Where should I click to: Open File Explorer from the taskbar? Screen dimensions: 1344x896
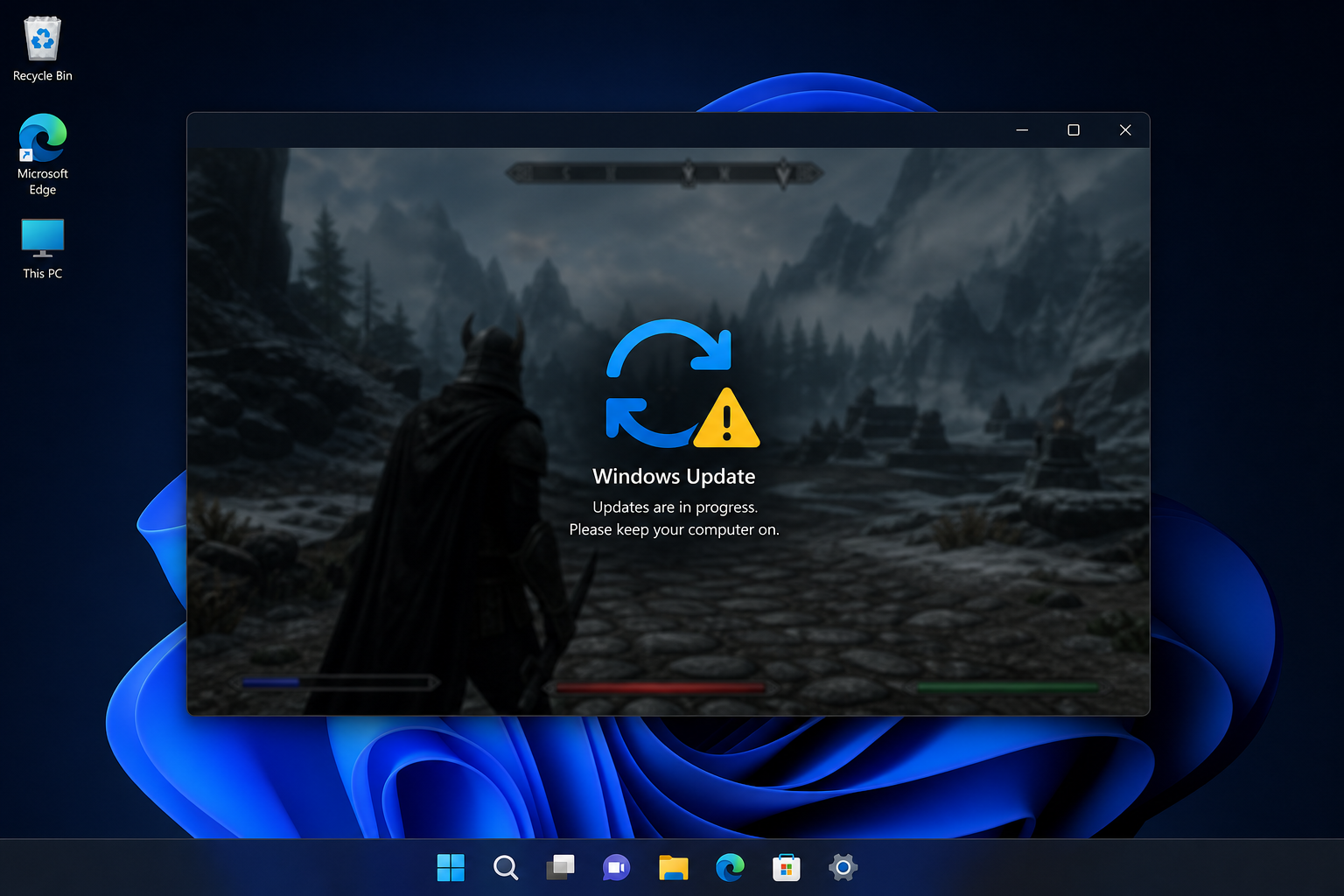(674, 867)
